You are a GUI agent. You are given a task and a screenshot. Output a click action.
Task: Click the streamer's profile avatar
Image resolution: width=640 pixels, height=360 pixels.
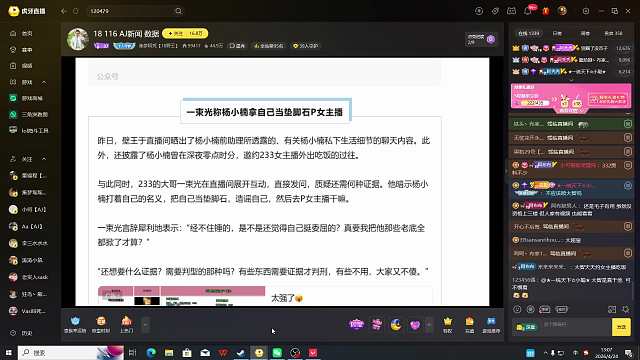click(x=77, y=39)
